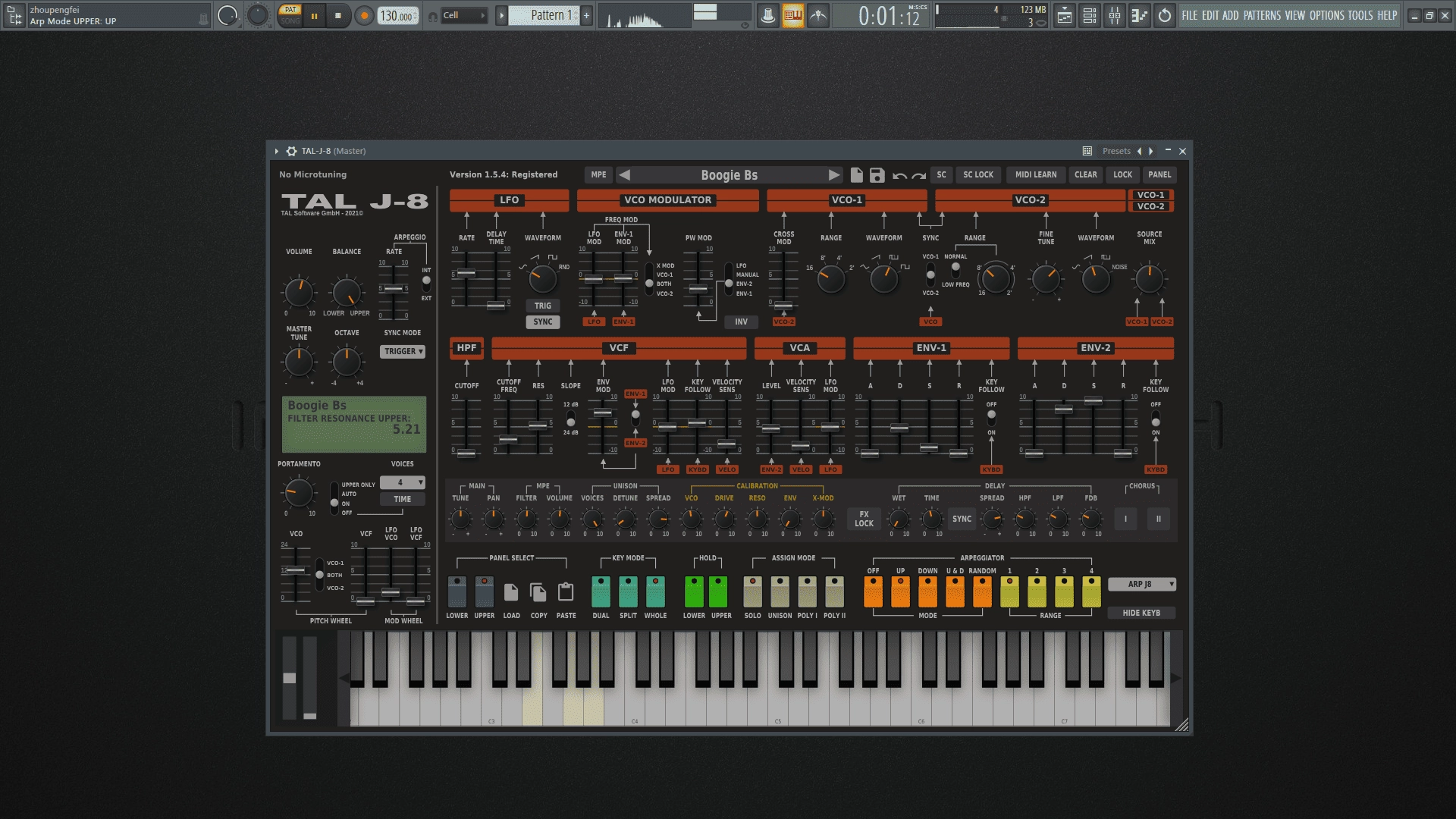The width and height of the screenshot is (1456, 819).
Task: Click the MIDI LEARN button
Action: [1036, 174]
